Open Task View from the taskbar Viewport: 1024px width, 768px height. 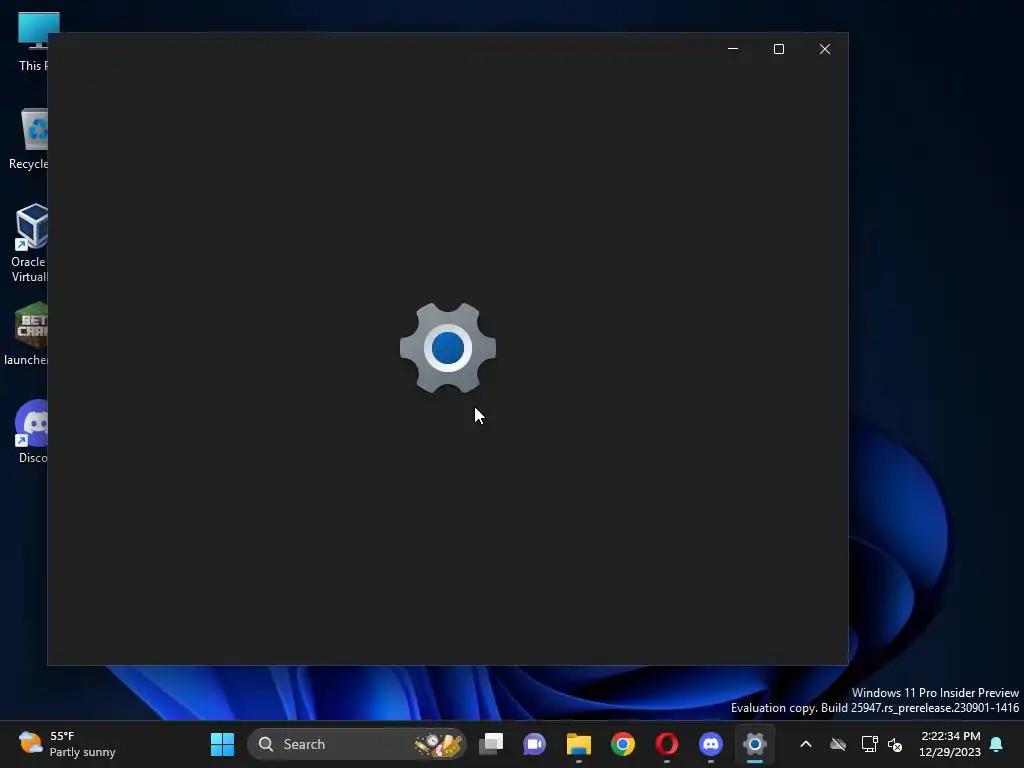pyautogui.click(x=491, y=744)
